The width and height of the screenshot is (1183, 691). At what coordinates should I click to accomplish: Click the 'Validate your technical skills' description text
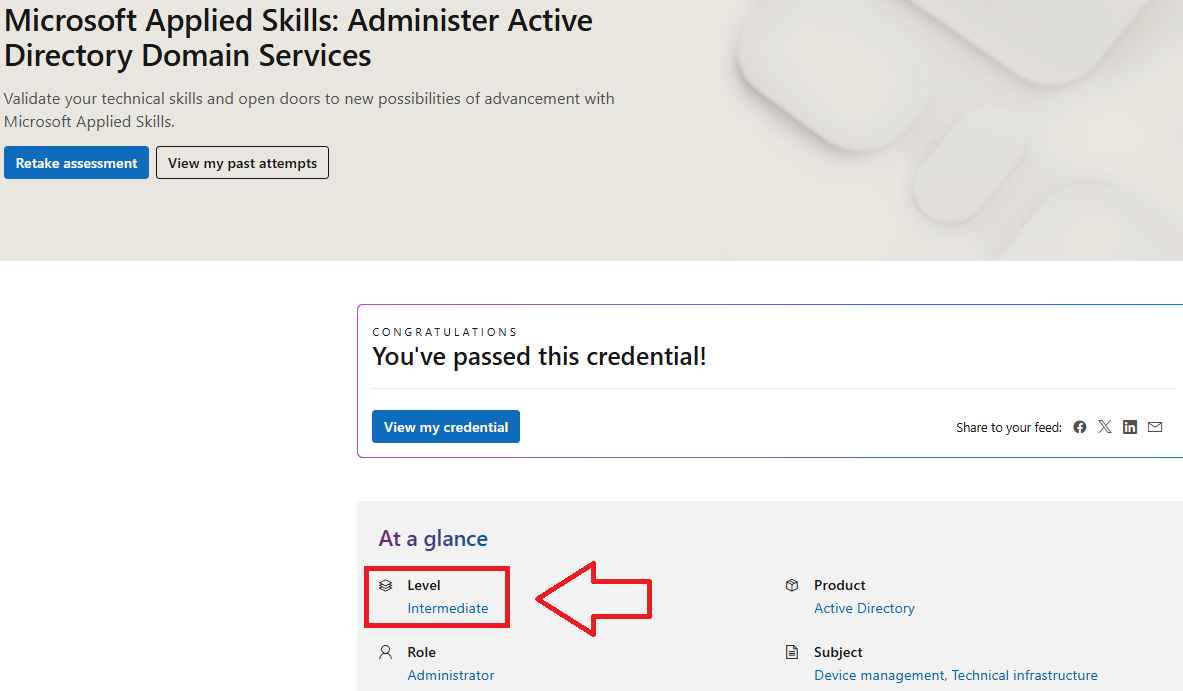point(309,110)
